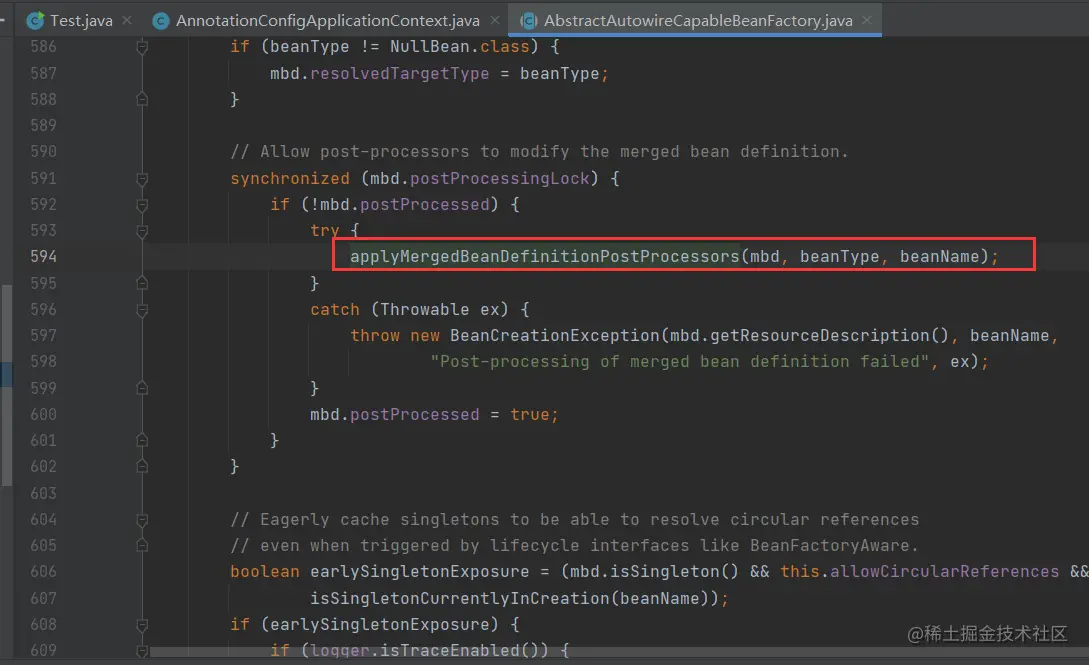This screenshot has width=1089, height=665.
Task: Close AnnotationConfigApplicationContext.java tab
Action: 494,21
